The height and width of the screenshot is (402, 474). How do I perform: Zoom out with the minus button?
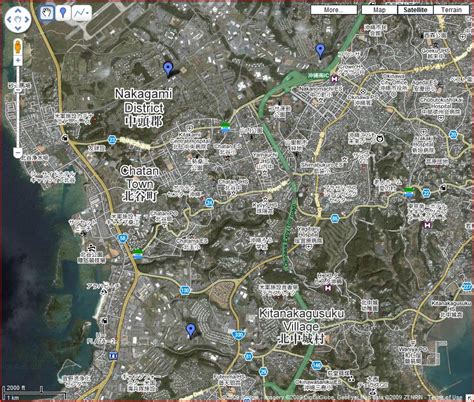coord(18,153)
